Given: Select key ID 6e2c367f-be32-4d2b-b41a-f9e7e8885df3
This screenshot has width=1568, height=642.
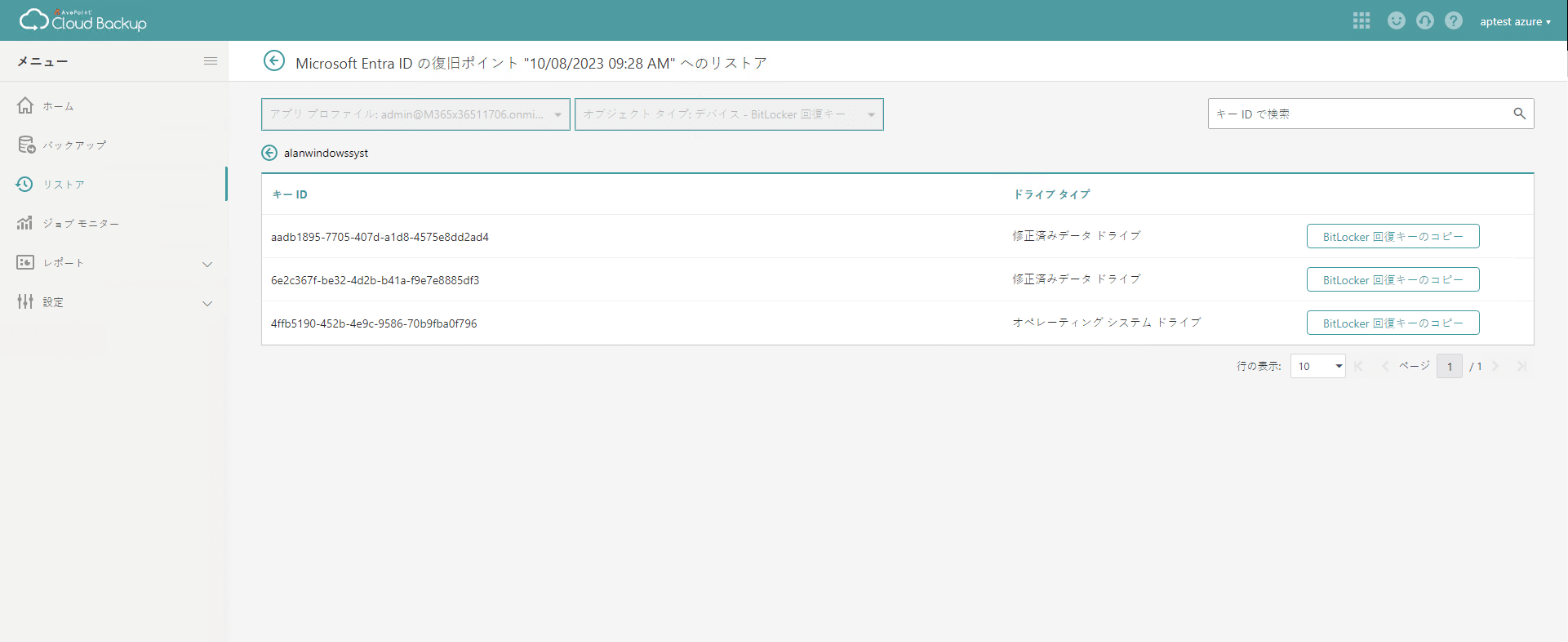Looking at the screenshot, I should (375, 280).
